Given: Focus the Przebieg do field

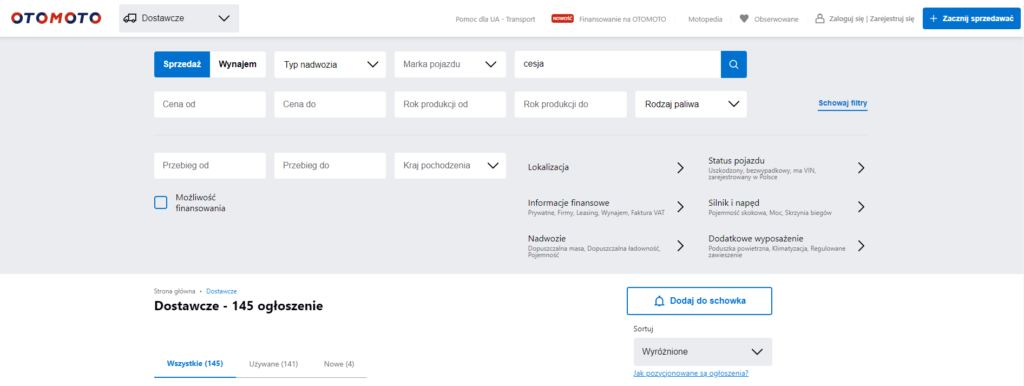Looking at the screenshot, I should click(x=330, y=166).
